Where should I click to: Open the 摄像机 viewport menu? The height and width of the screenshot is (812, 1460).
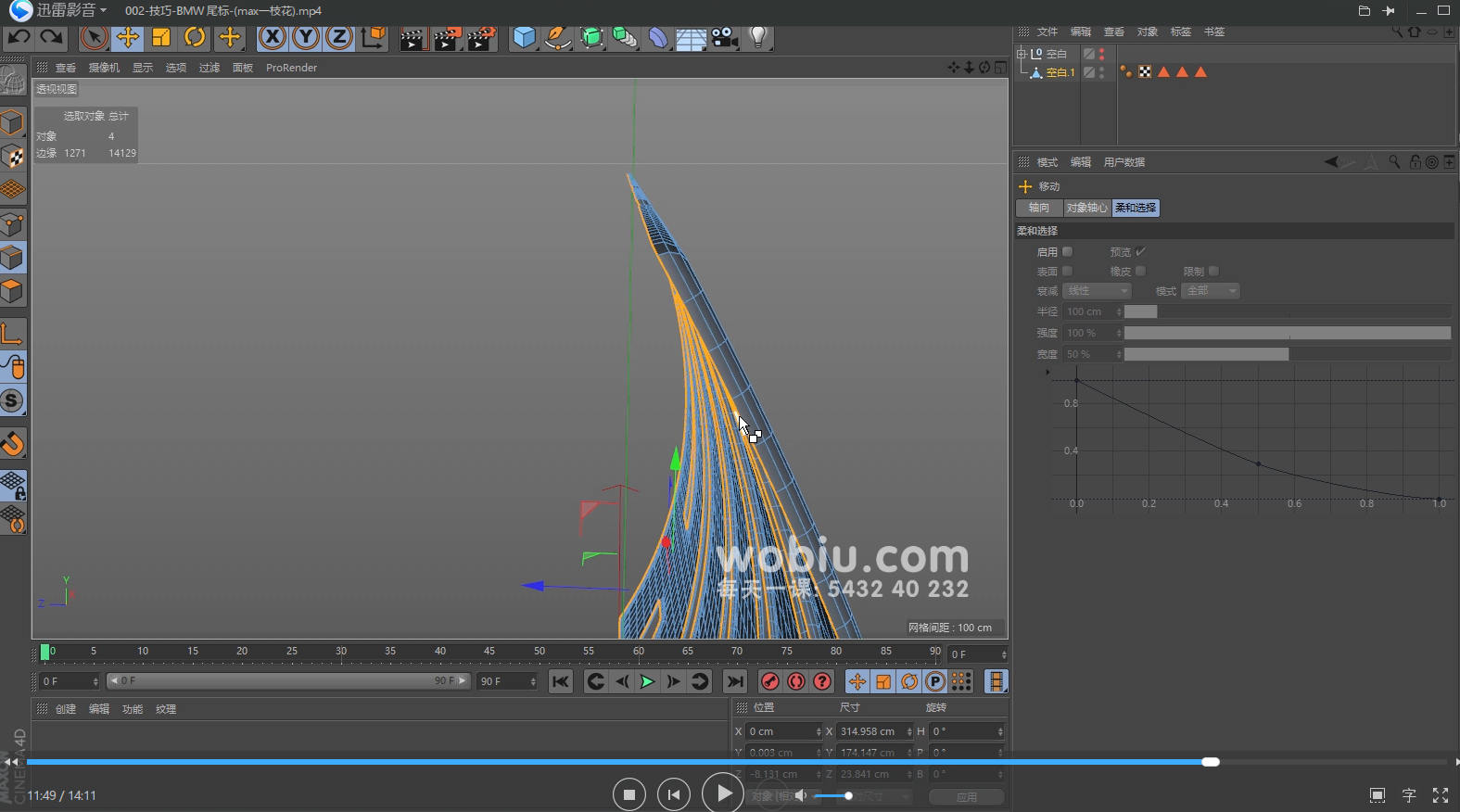104,68
